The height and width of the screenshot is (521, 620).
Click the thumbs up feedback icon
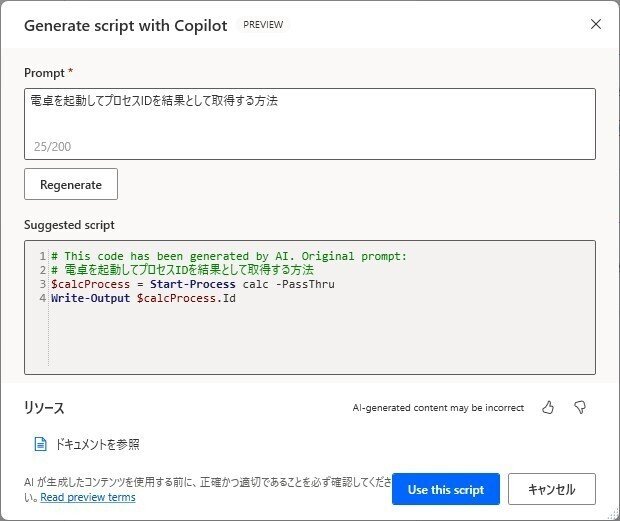point(548,407)
